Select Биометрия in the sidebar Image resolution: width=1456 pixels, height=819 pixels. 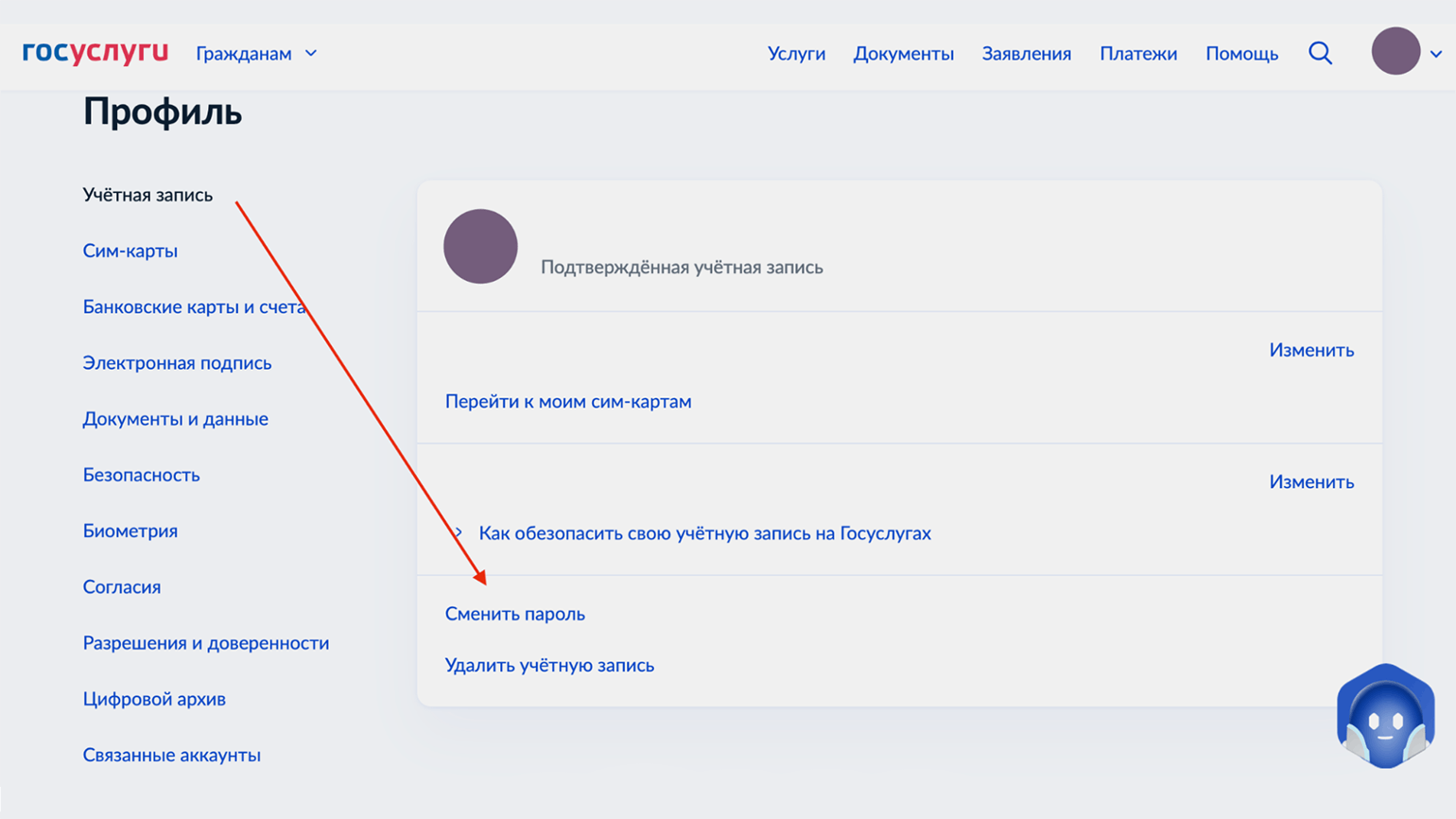[x=130, y=531]
